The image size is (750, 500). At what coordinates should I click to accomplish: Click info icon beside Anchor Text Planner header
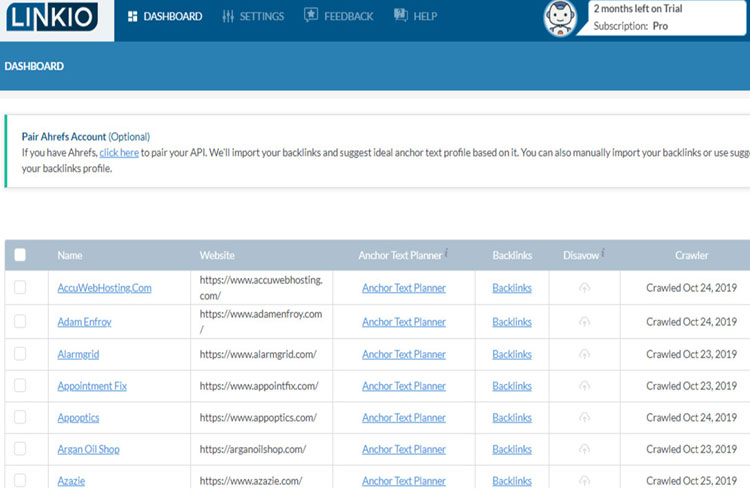coord(446,252)
